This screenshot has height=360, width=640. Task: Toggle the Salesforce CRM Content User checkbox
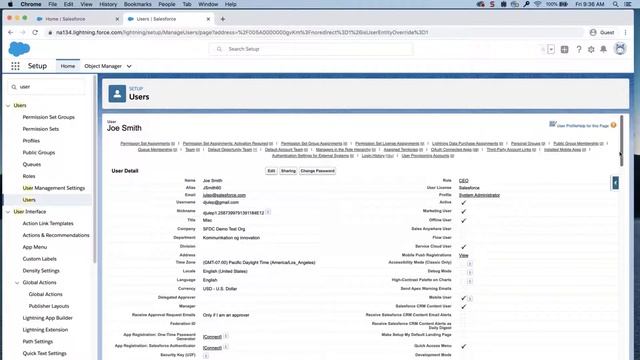[x=464, y=307]
